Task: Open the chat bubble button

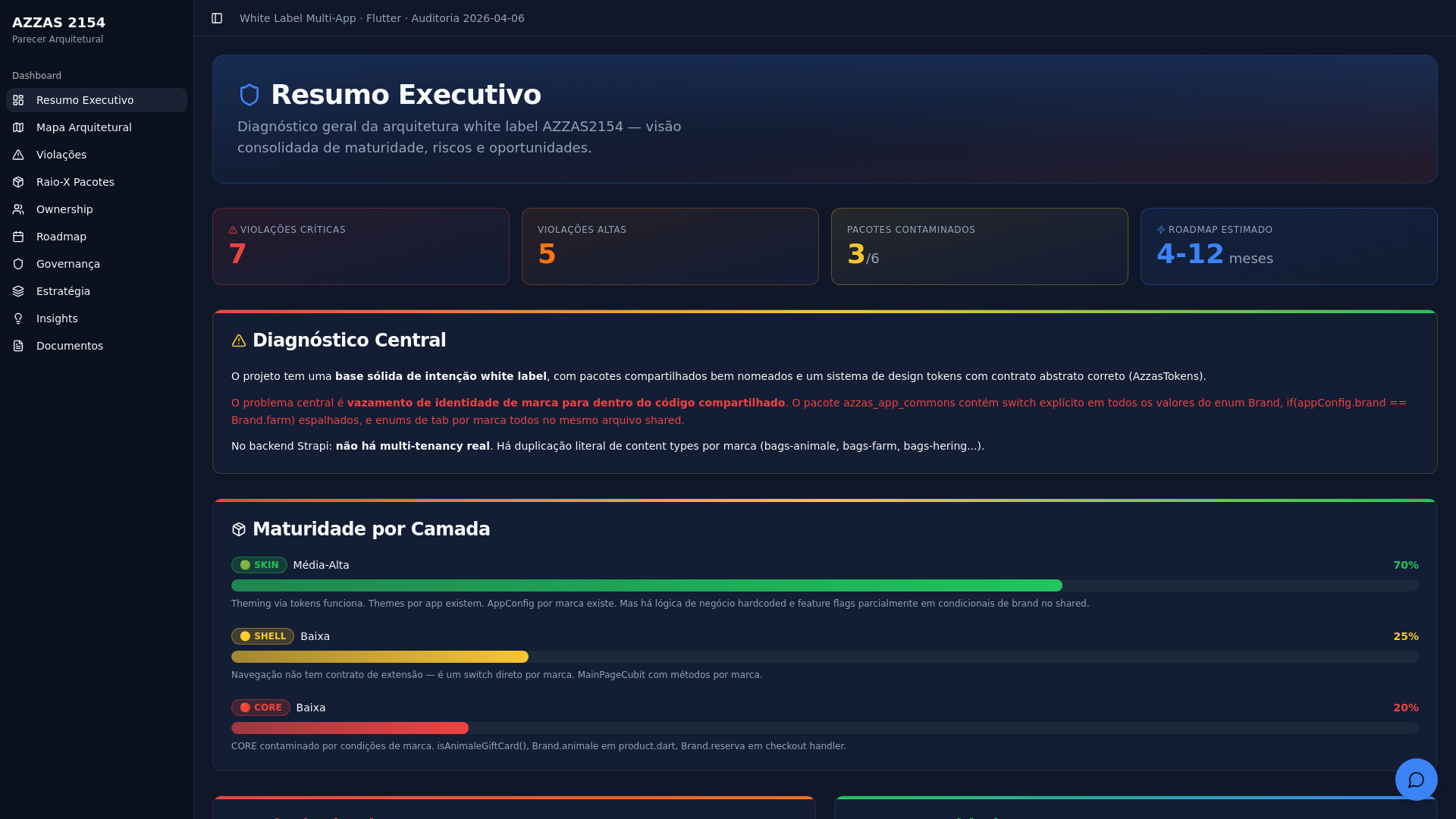Action: (x=1416, y=780)
